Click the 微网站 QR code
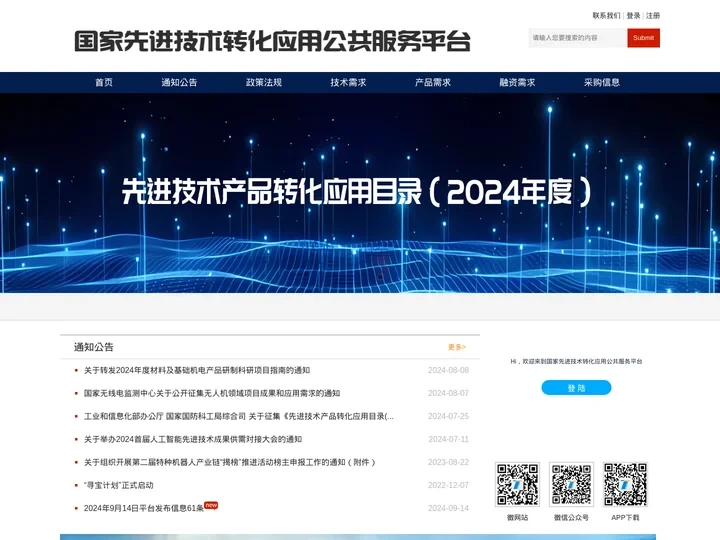 coord(518,484)
